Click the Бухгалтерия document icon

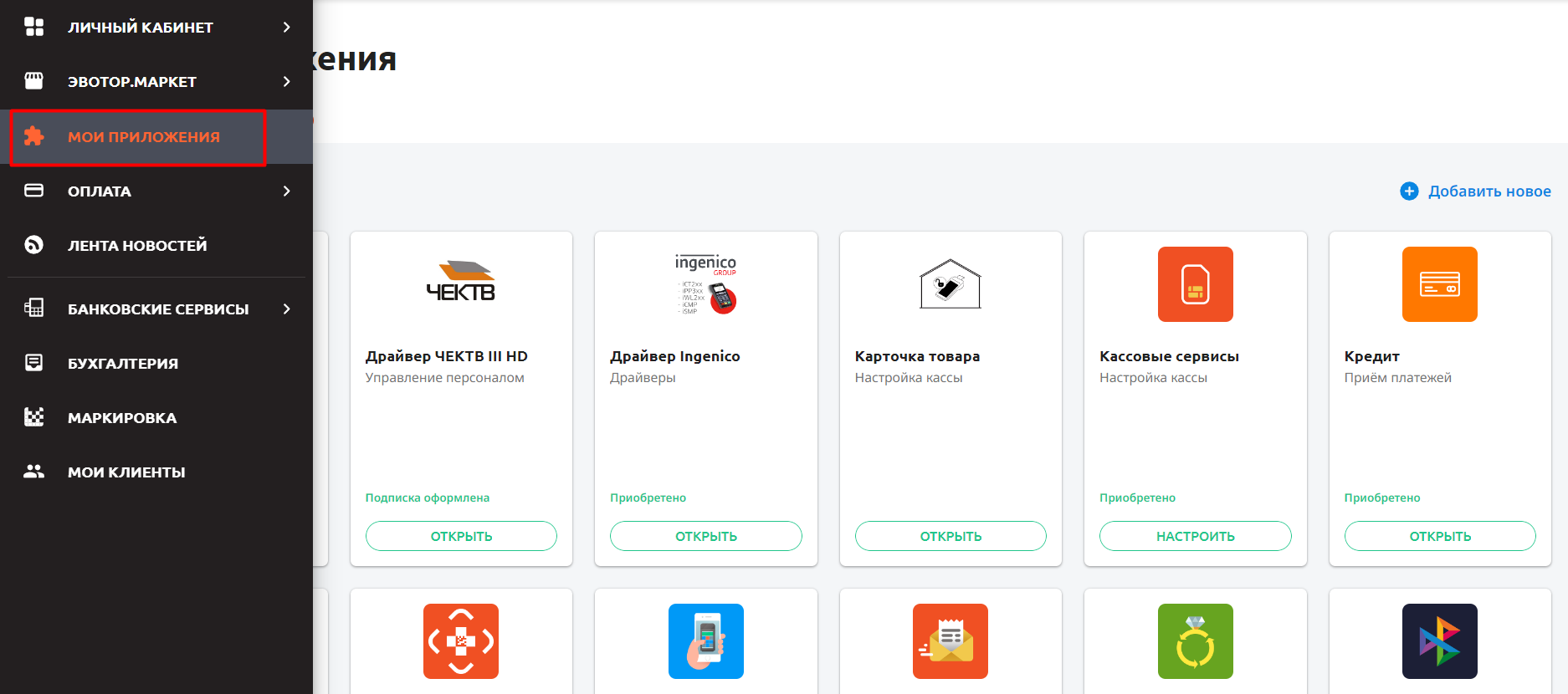click(x=34, y=363)
